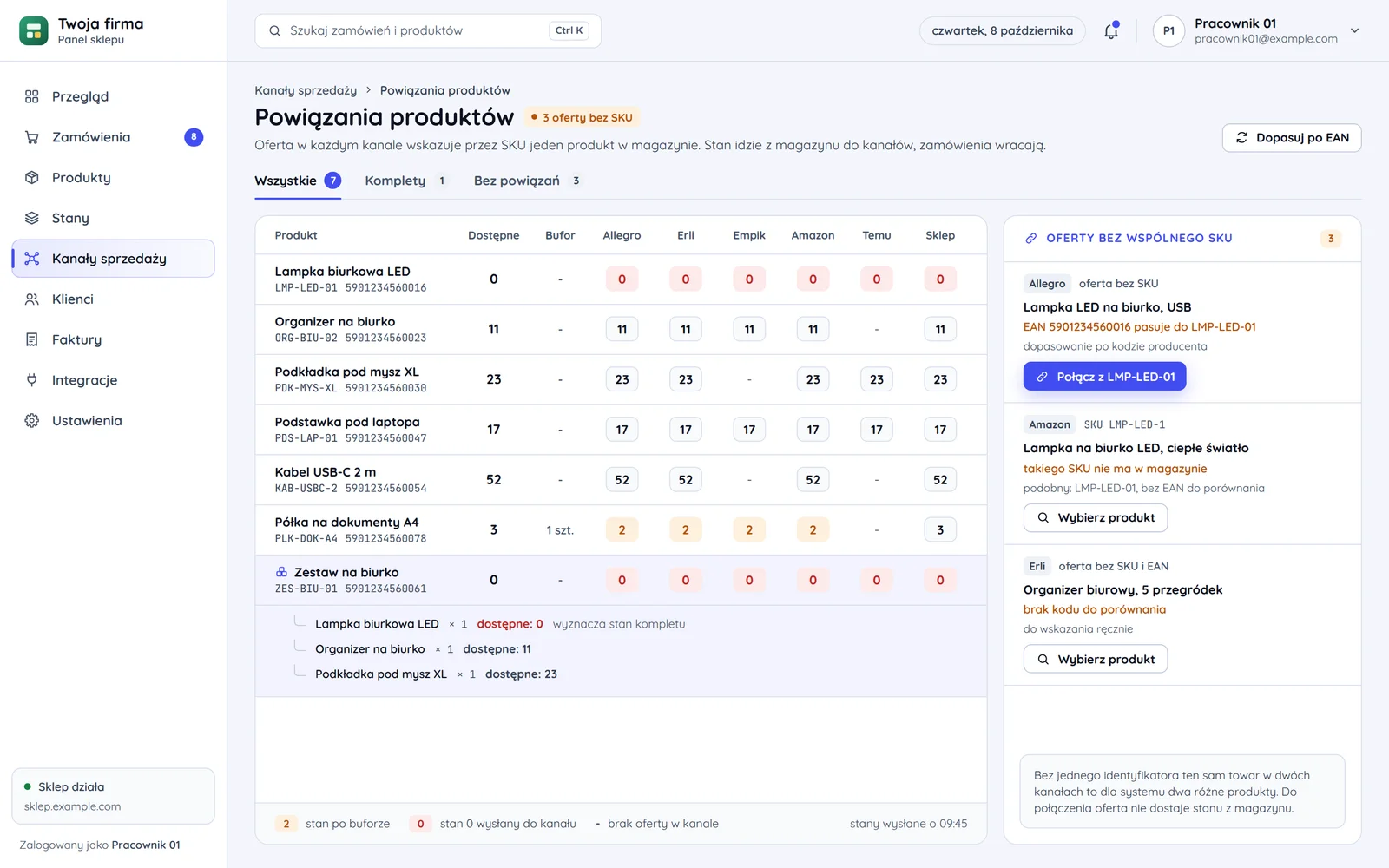Click the P1 user avatar

(1168, 31)
